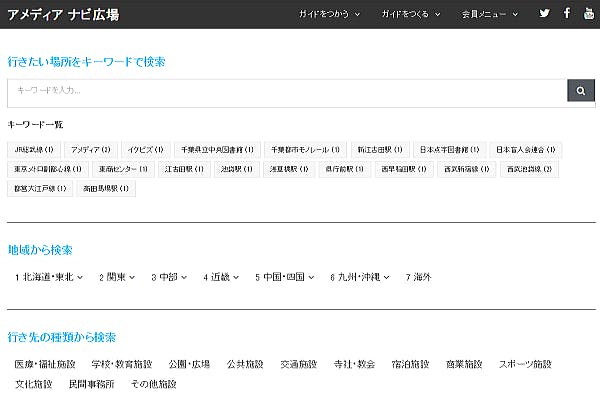Open the Facebook icon link
The width and height of the screenshot is (600, 400).
(x=567, y=14)
